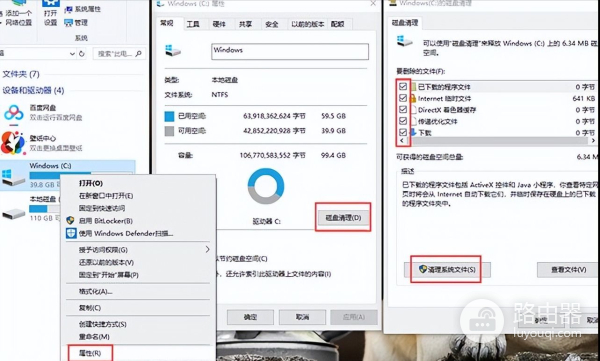
Task: Toggle DirectX 着色器缓存 checkbox
Action: (x=403, y=109)
